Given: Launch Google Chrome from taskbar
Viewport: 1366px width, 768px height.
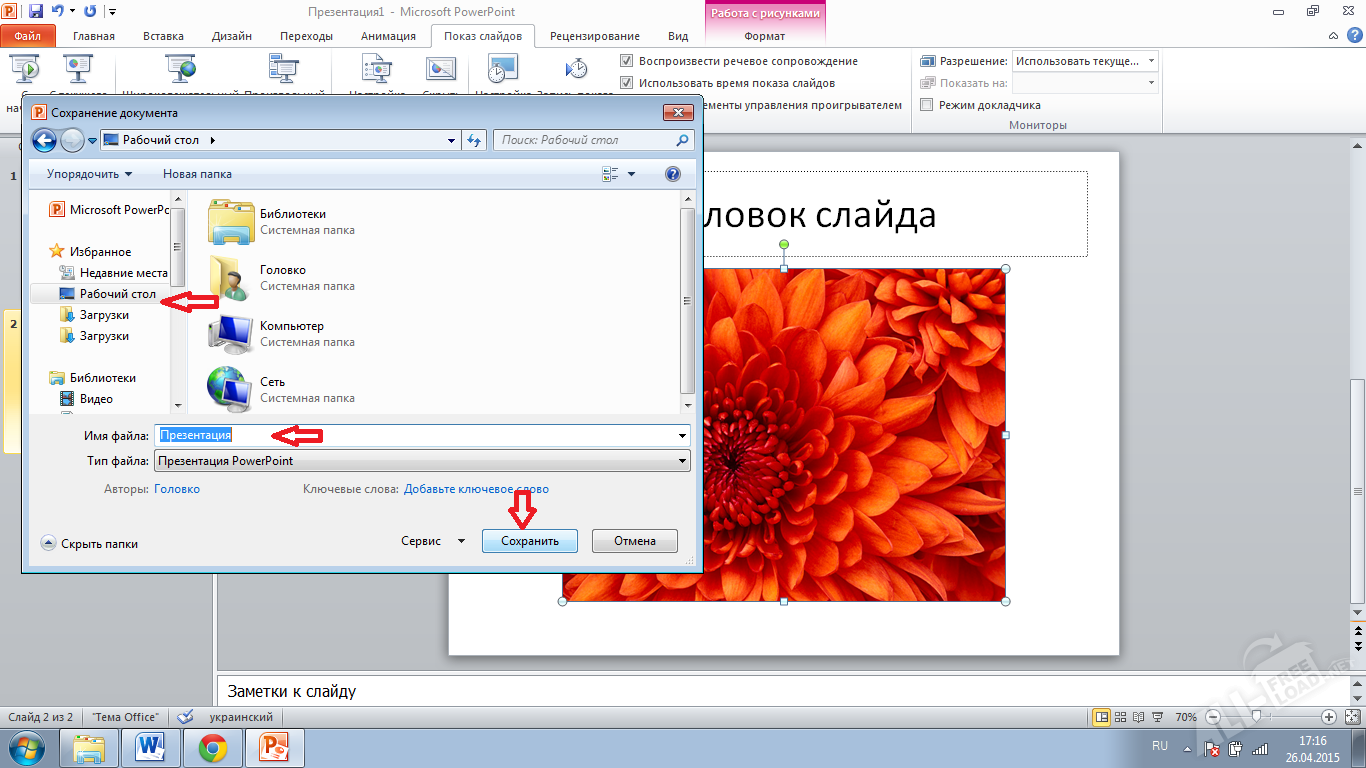Looking at the screenshot, I should (x=211, y=747).
